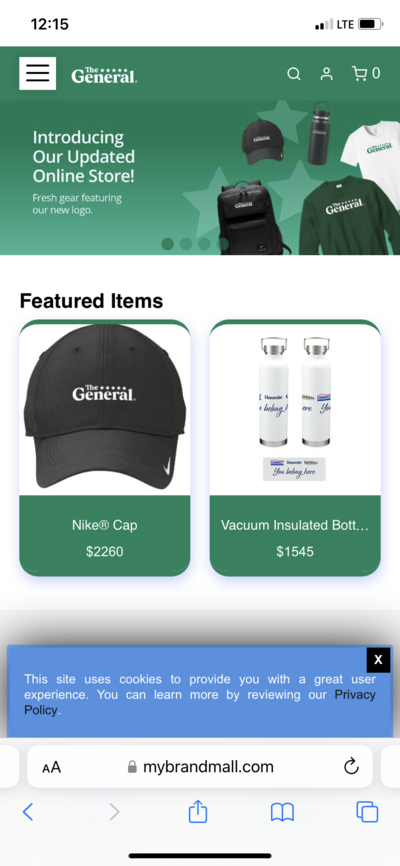Select the second carousel dot
The height and width of the screenshot is (866, 400).
tap(186, 244)
